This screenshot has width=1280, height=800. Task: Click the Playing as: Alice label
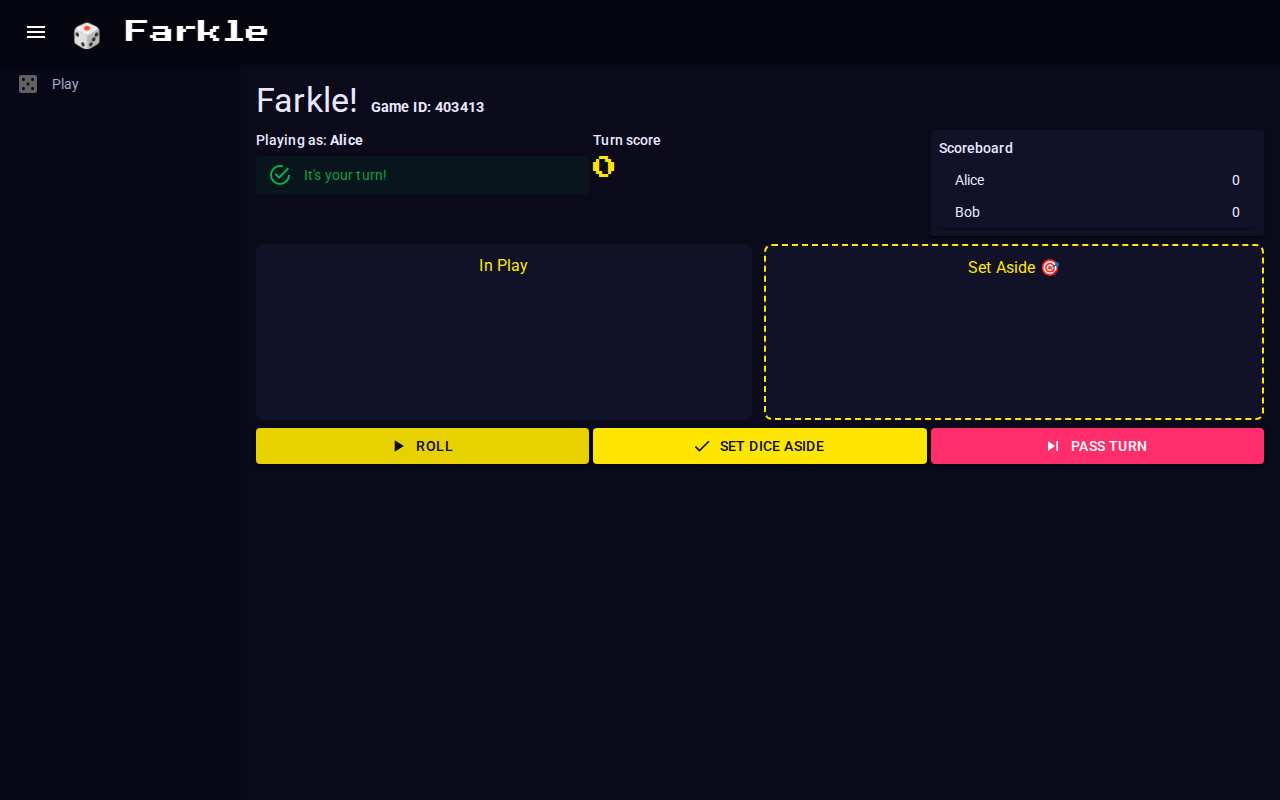309,140
